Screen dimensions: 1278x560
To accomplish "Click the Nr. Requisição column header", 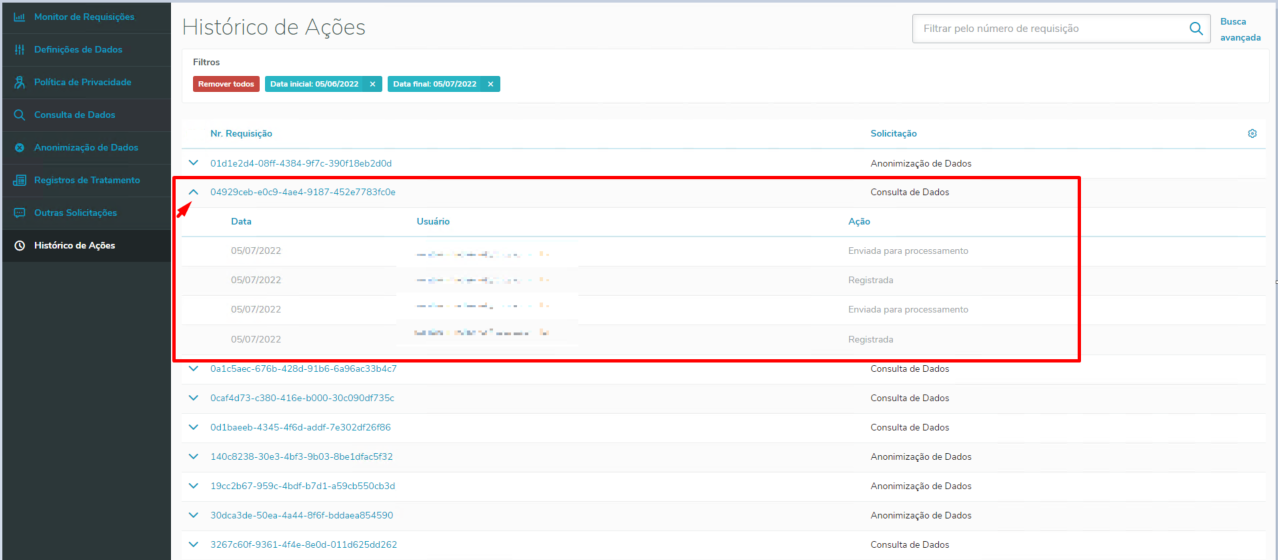I will coord(241,134).
